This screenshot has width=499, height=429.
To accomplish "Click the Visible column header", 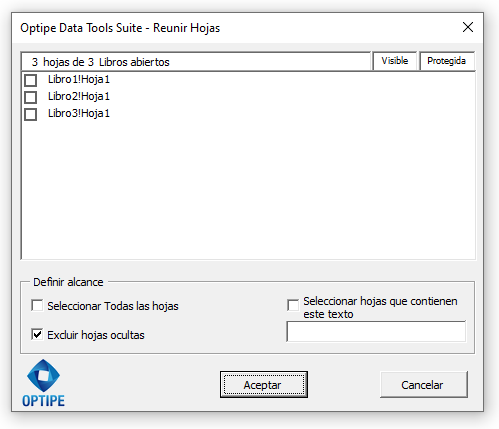I will [x=395, y=61].
